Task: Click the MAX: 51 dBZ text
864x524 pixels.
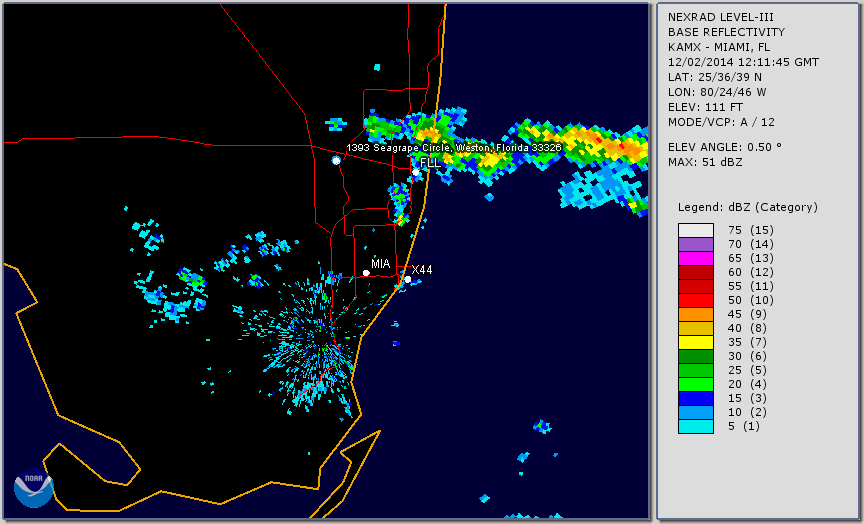Action: (705, 162)
